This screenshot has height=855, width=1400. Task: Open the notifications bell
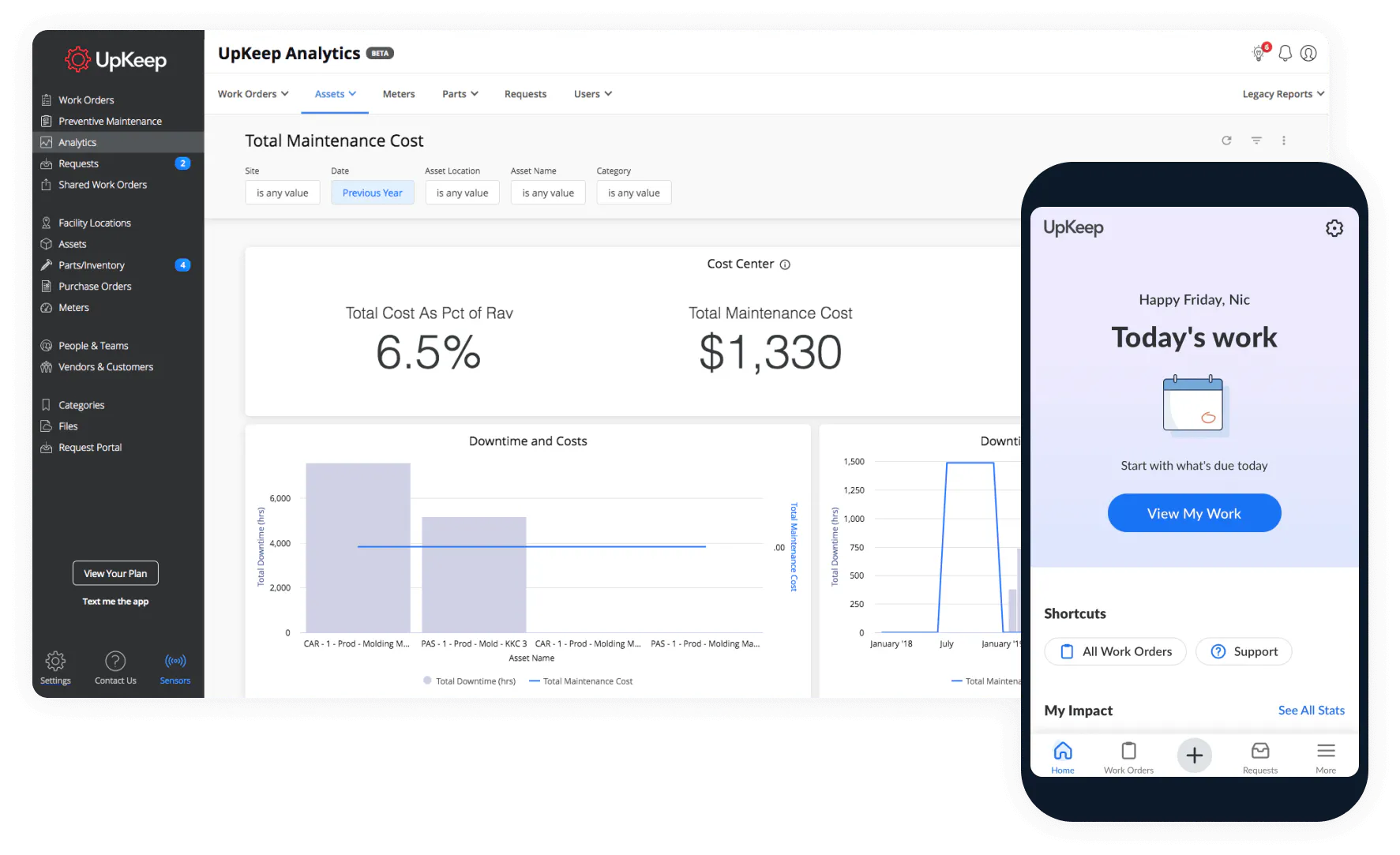point(1286,54)
